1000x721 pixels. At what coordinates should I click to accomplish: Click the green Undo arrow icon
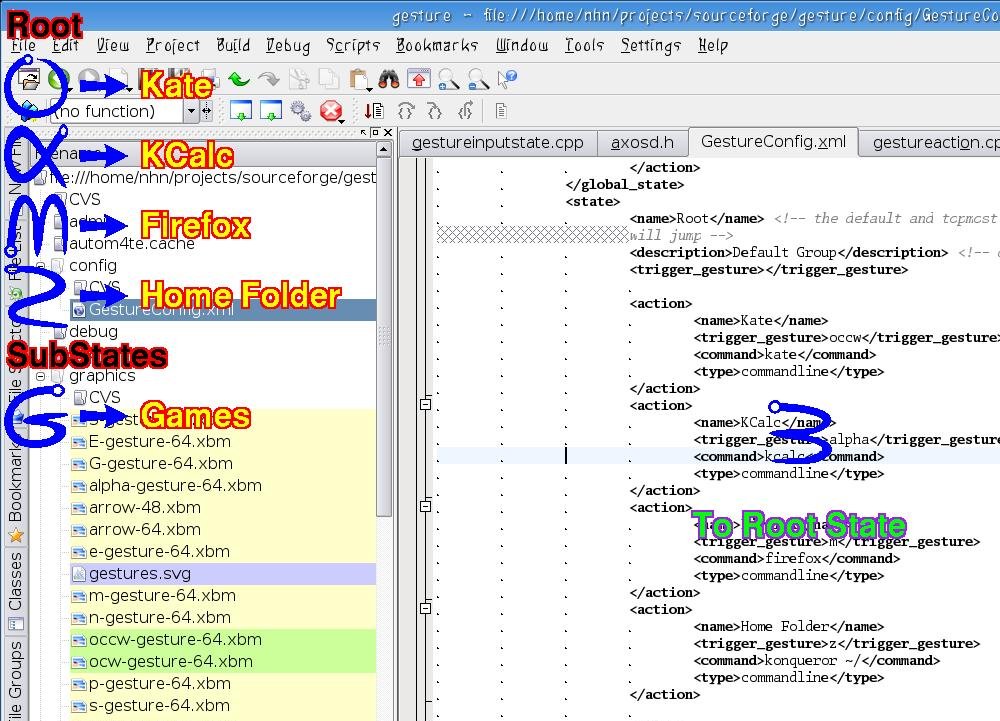[239, 79]
